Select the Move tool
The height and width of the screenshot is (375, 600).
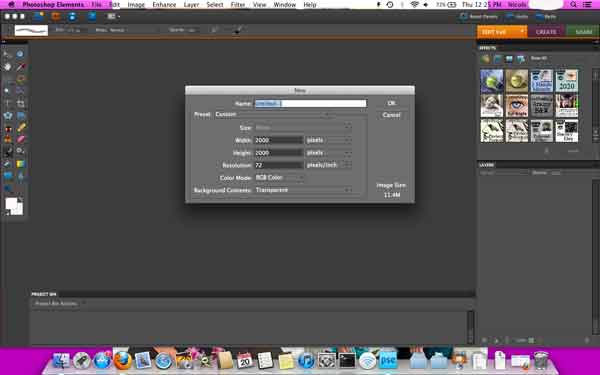7,54
